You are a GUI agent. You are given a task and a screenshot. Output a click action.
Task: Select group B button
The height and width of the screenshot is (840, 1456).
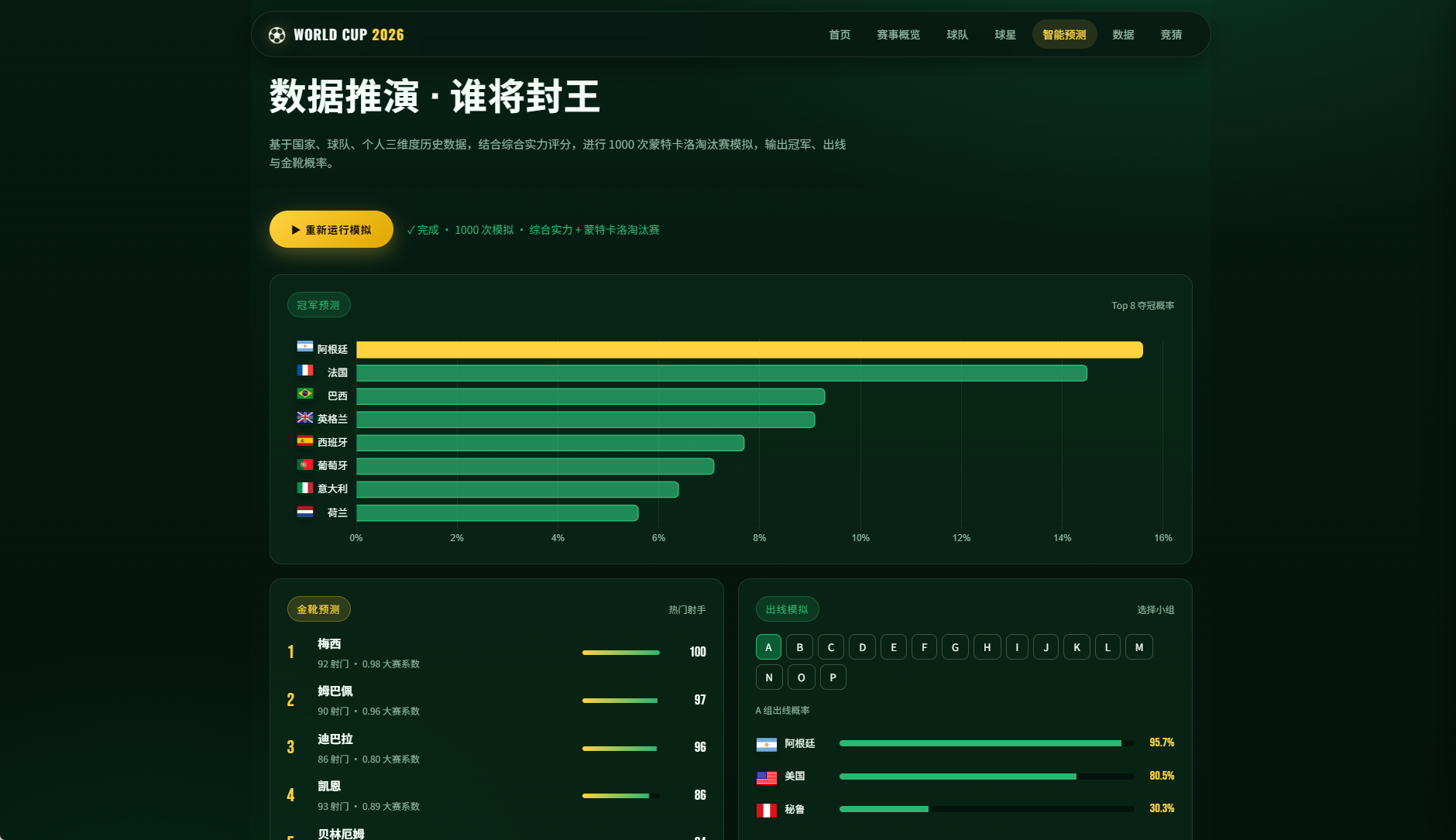click(x=800, y=647)
